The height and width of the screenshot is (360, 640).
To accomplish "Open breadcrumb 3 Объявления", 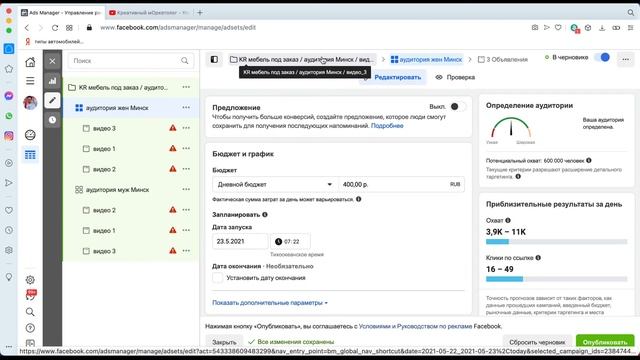I will click(503, 60).
